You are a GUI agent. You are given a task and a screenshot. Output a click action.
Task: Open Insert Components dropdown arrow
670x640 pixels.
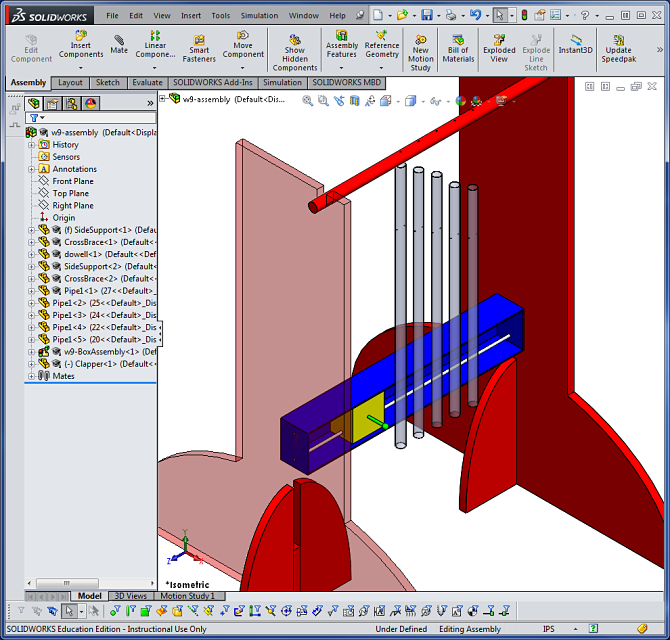[81, 68]
